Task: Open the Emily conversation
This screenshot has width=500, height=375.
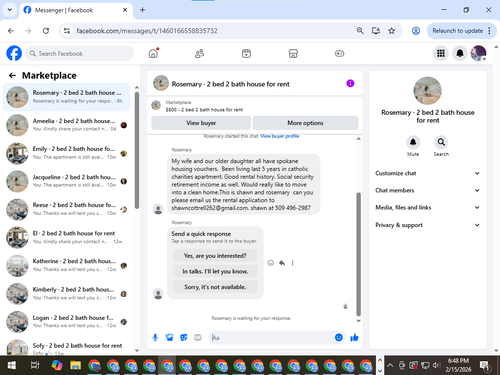Action: point(67,153)
